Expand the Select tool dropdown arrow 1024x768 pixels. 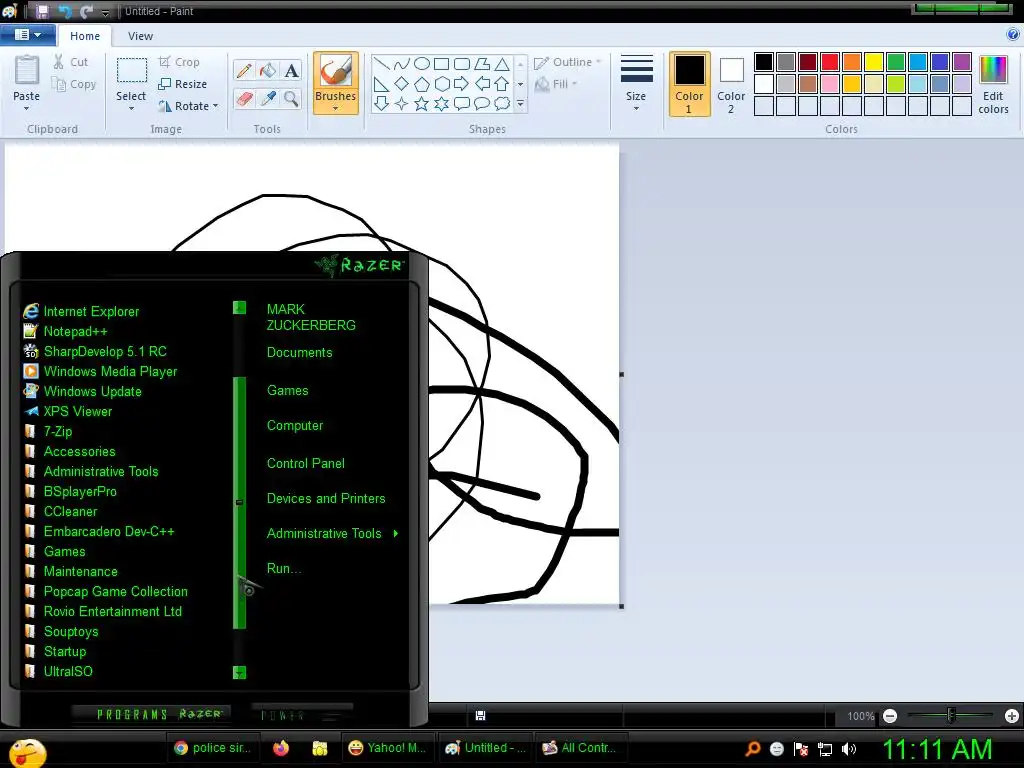coord(131,108)
